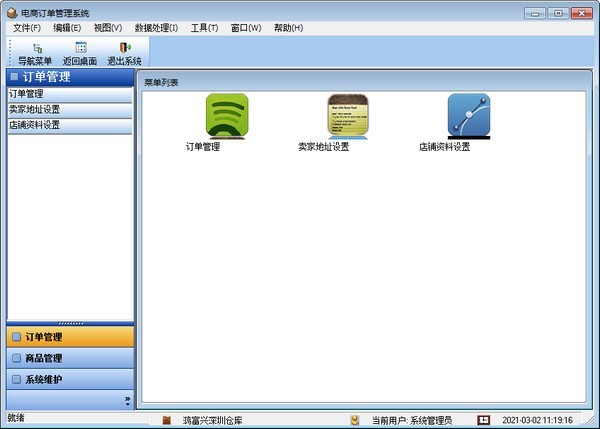This screenshot has width=600, height=429.
Task: Click the 返回桌面 toolbar icon
Action: [80, 48]
